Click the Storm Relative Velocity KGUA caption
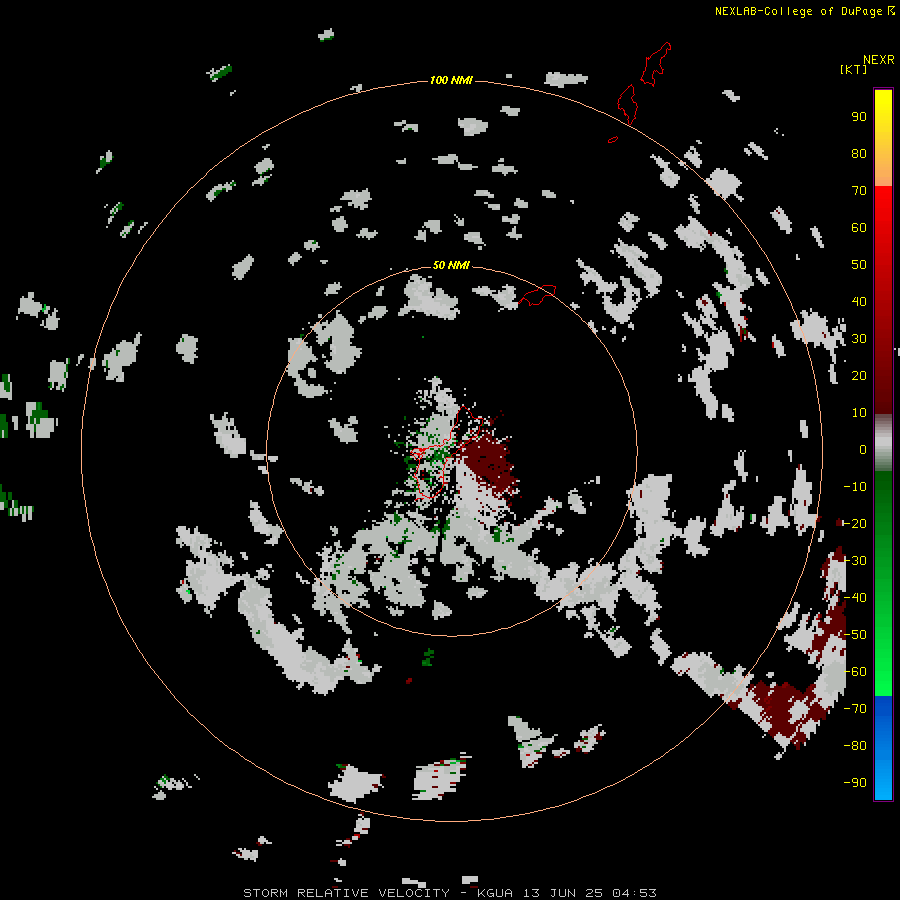Screen dimensions: 900x900 [449, 893]
